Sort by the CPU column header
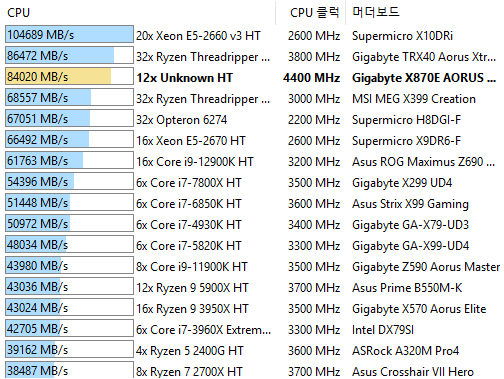This screenshot has width=504, height=379. (19, 13)
